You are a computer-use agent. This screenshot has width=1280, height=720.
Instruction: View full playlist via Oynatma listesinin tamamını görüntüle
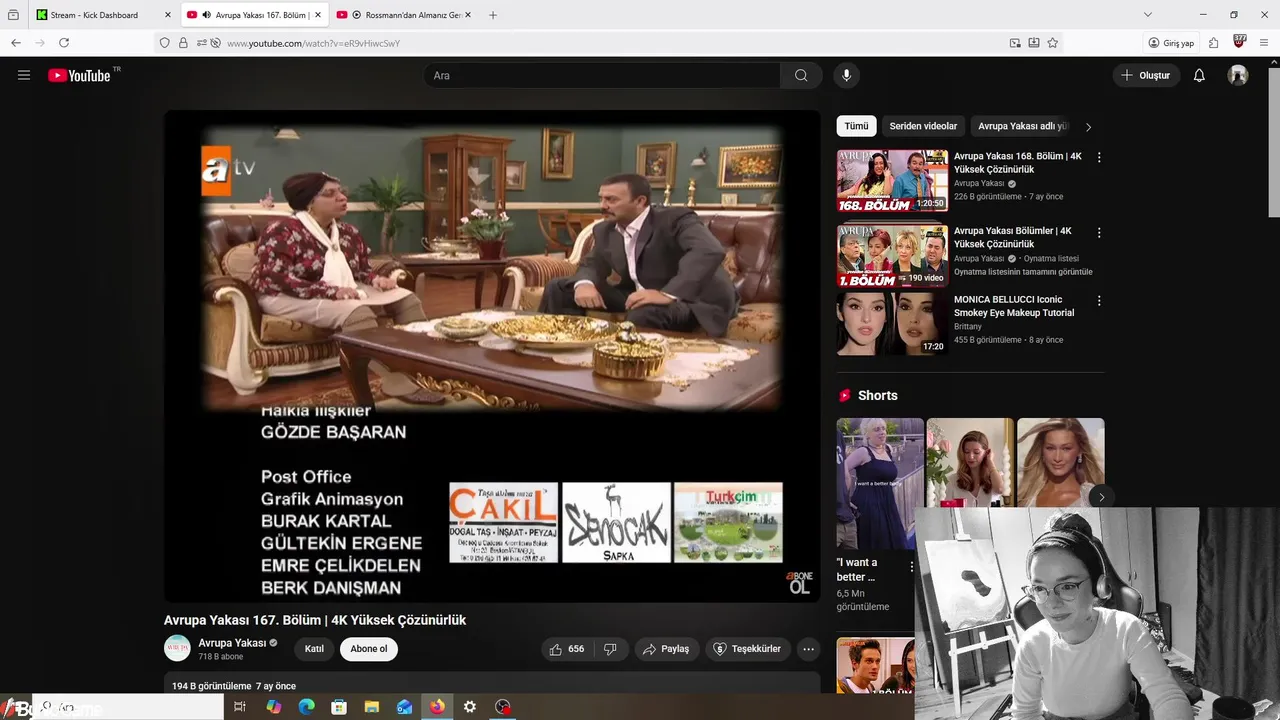[1023, 272]
